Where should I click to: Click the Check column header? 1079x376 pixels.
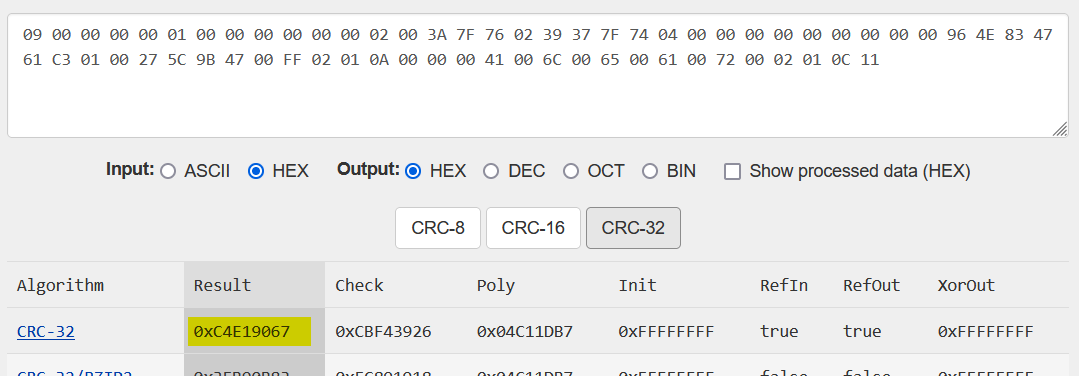[x=359, y=285]
